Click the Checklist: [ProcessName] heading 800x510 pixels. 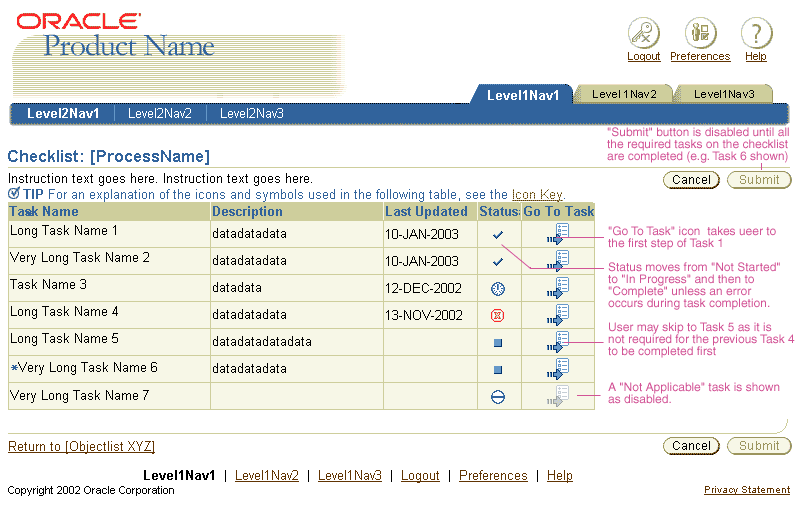[109, 157]
